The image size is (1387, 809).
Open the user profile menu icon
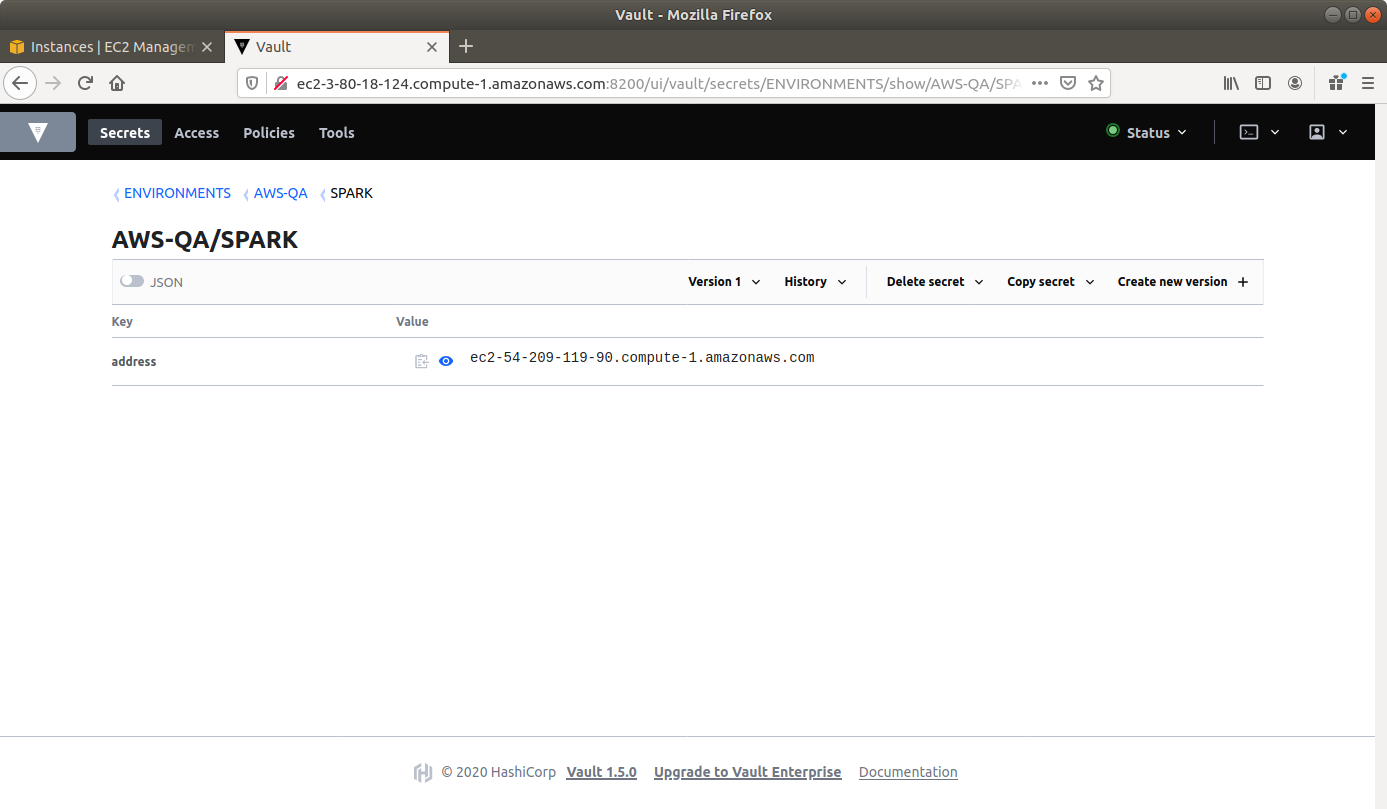click(x=1317, y=132)
